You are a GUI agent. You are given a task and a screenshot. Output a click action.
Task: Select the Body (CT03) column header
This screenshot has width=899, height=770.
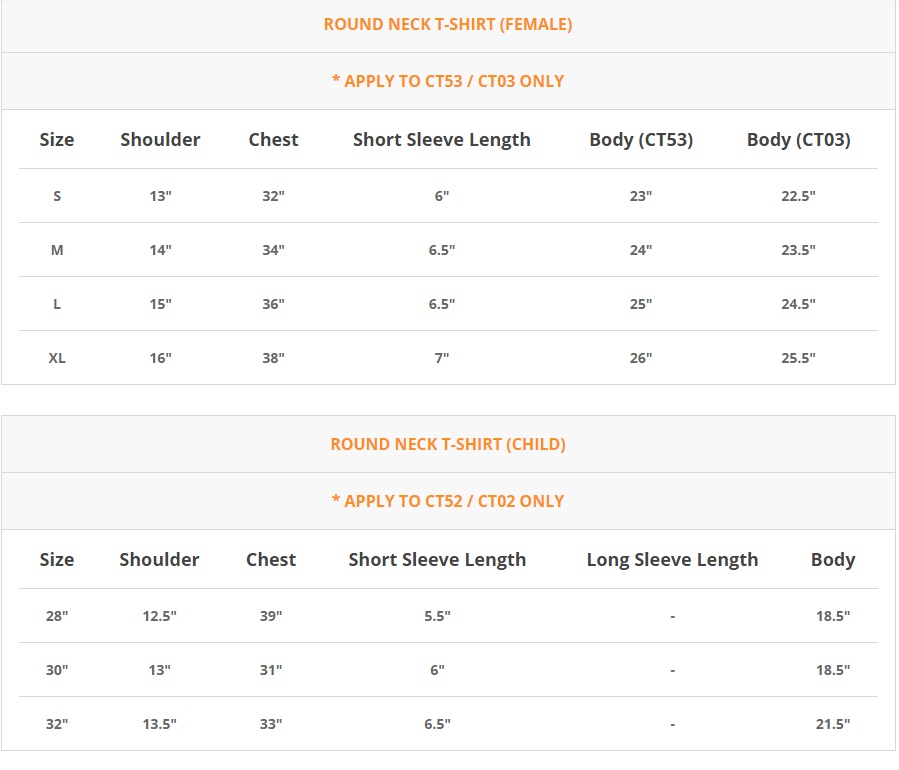click(798, 140)
